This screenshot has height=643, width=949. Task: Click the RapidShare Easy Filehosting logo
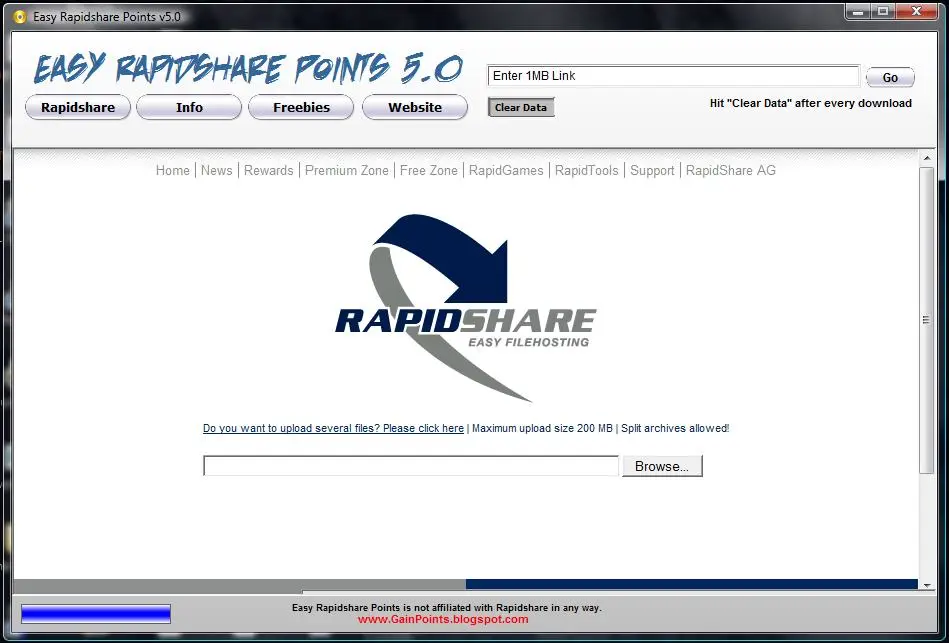465,308
